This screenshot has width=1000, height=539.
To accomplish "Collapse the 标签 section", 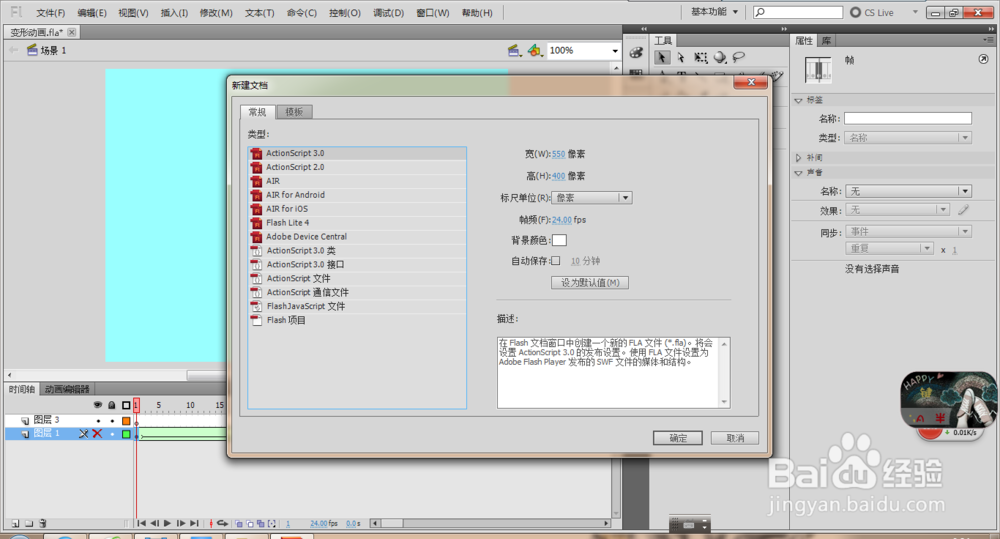I will (798, 101).
